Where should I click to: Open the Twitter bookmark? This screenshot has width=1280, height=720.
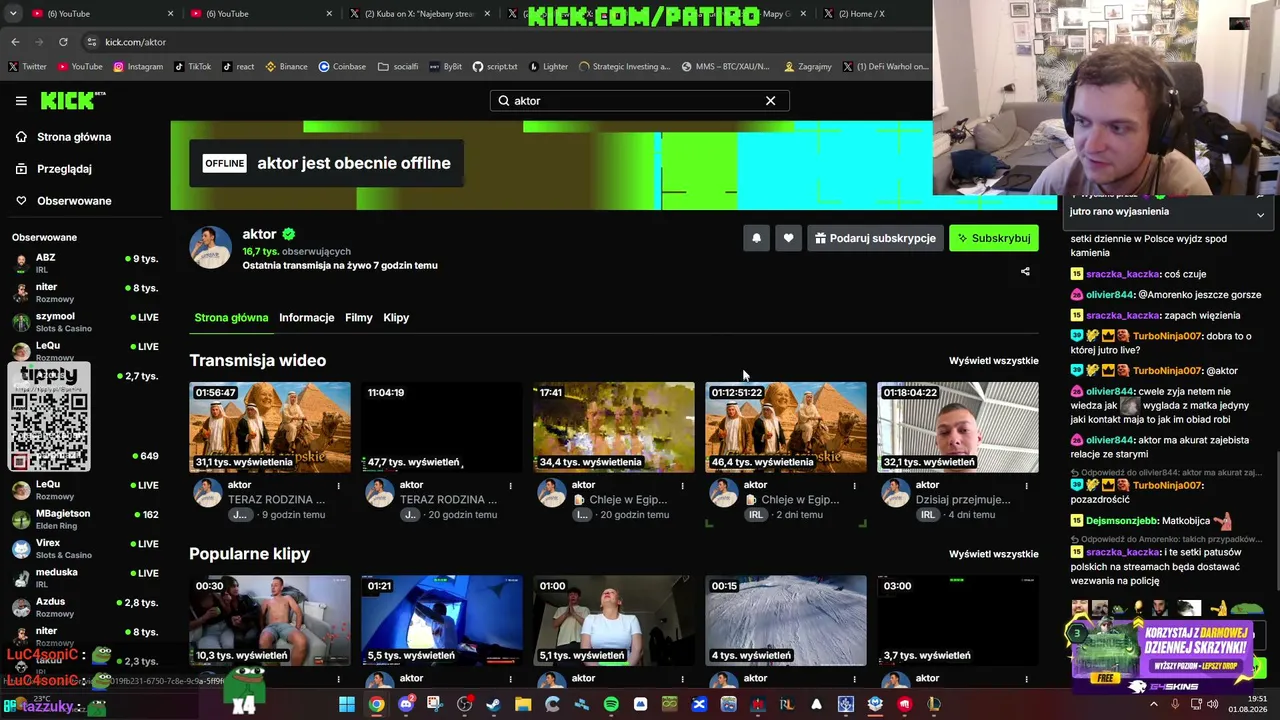tap(28, 67)
